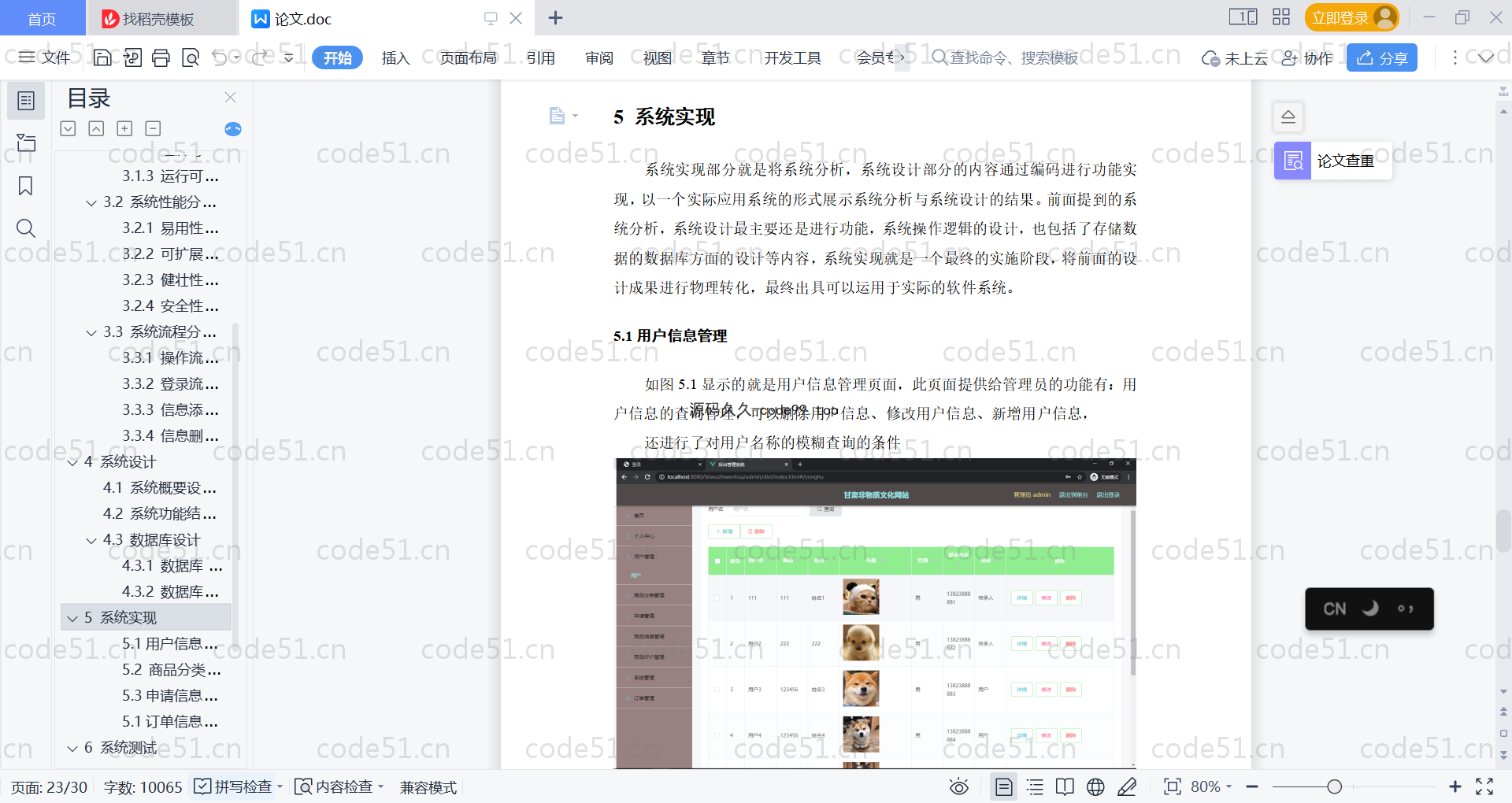Image resolution: width=1512 pixels, height=803 pixels.
Task: Click the eye protection mode icon
Action: tap(959, 786)
